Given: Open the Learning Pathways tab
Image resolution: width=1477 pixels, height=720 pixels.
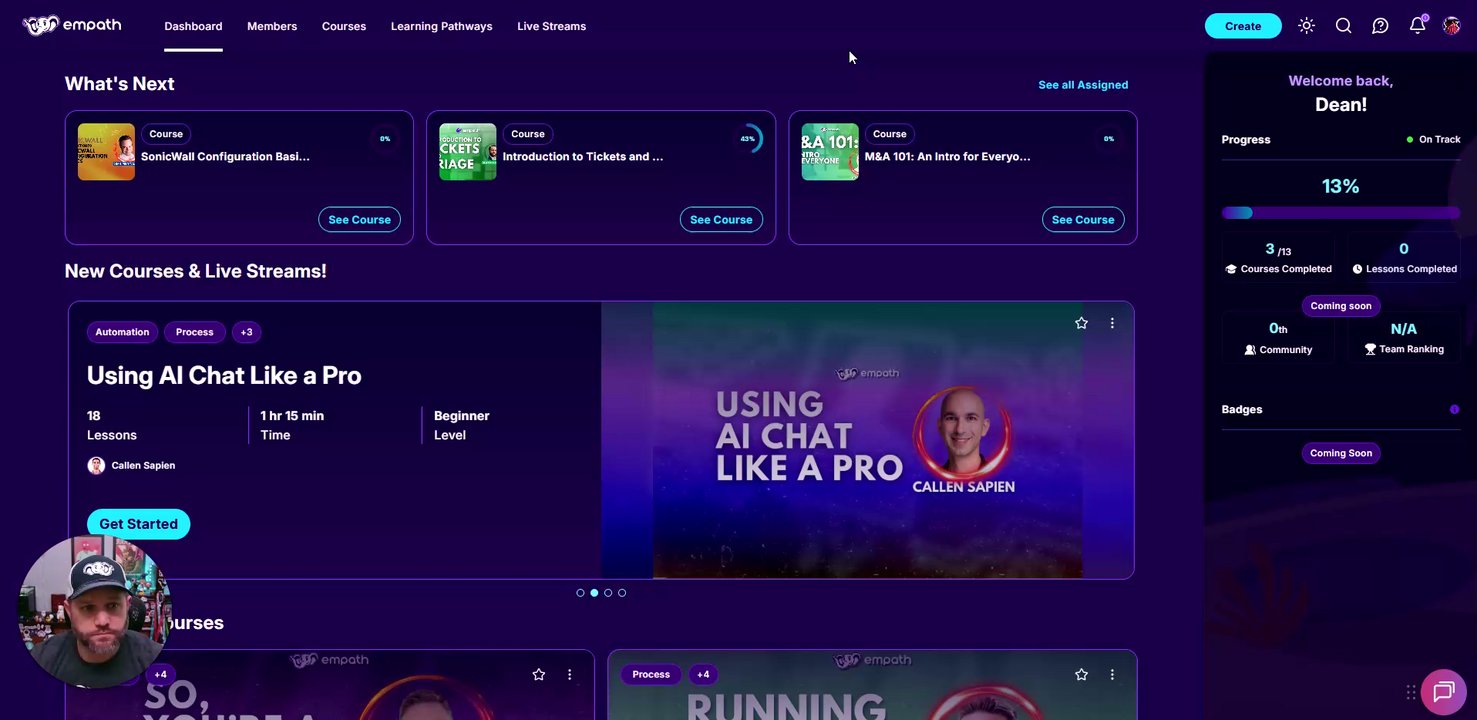Looking at the screenshot, I should click(x=441, y=26).
